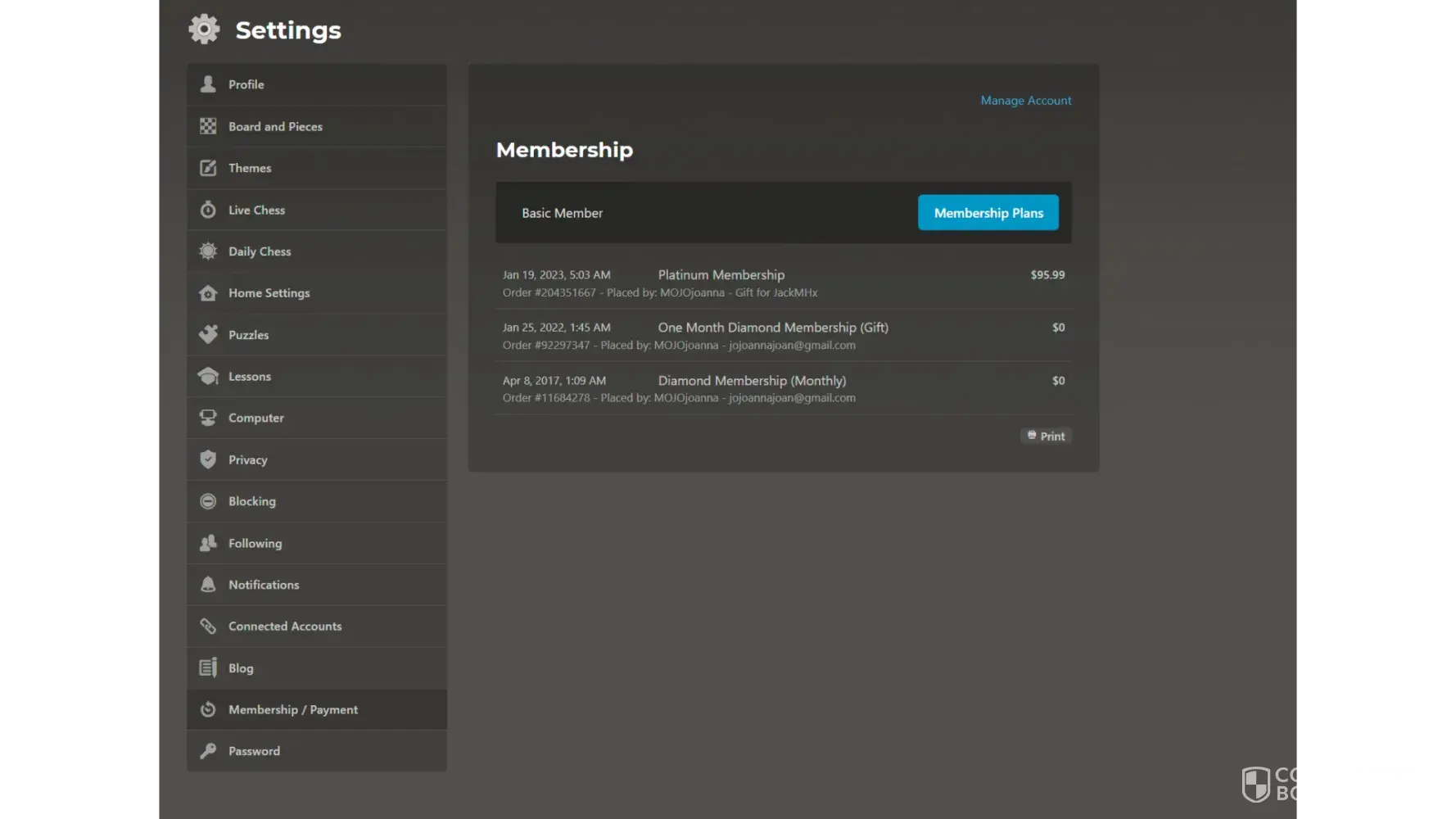
Task: Click the Profile person icon in sidebar
Action: [208, 84]
